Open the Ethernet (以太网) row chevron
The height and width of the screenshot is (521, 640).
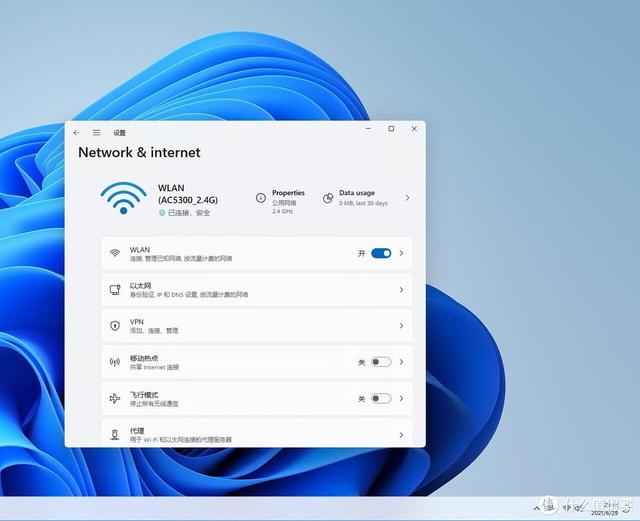[402, 289]
